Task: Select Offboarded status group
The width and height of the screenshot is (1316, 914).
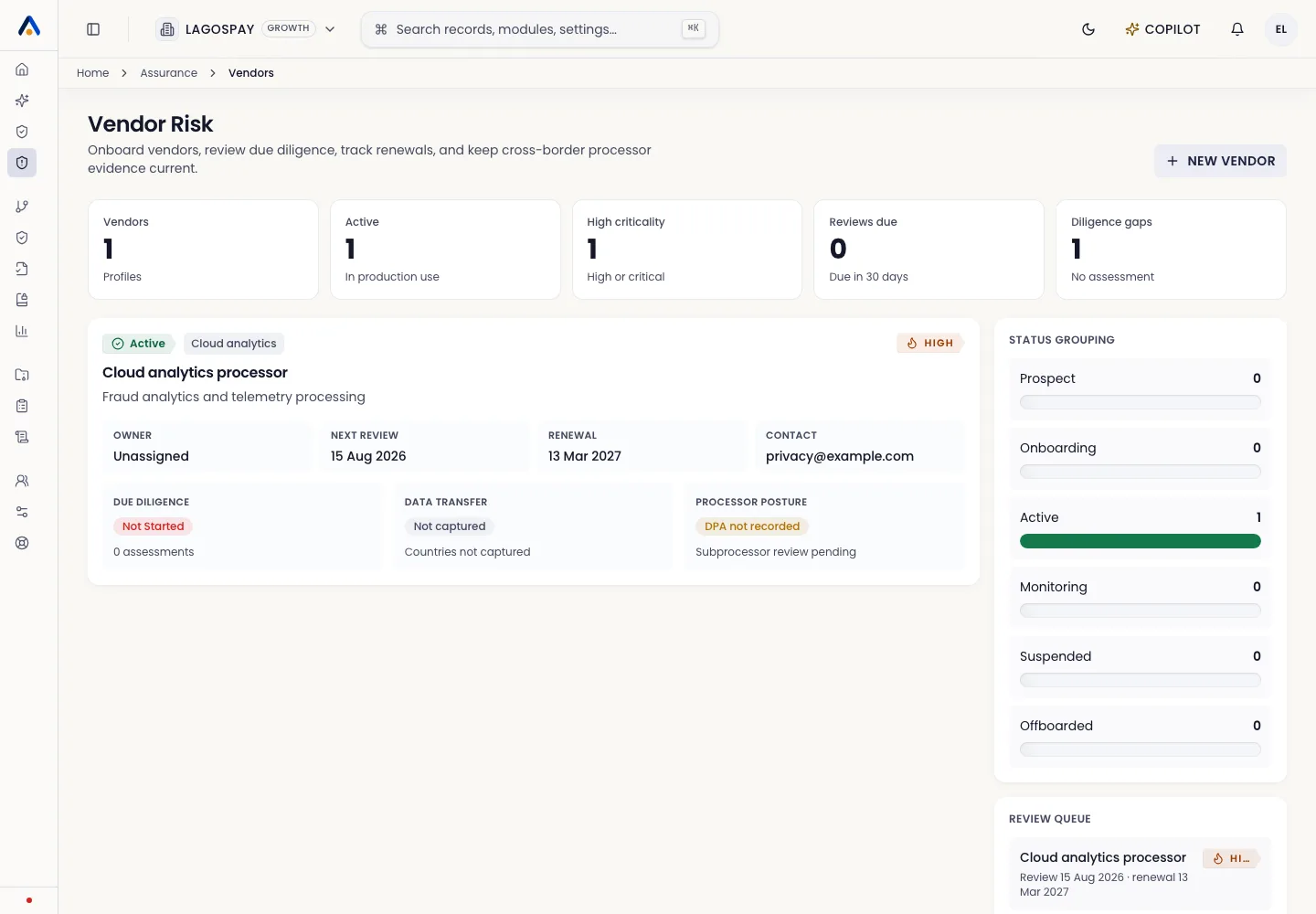Action: 1141,737
